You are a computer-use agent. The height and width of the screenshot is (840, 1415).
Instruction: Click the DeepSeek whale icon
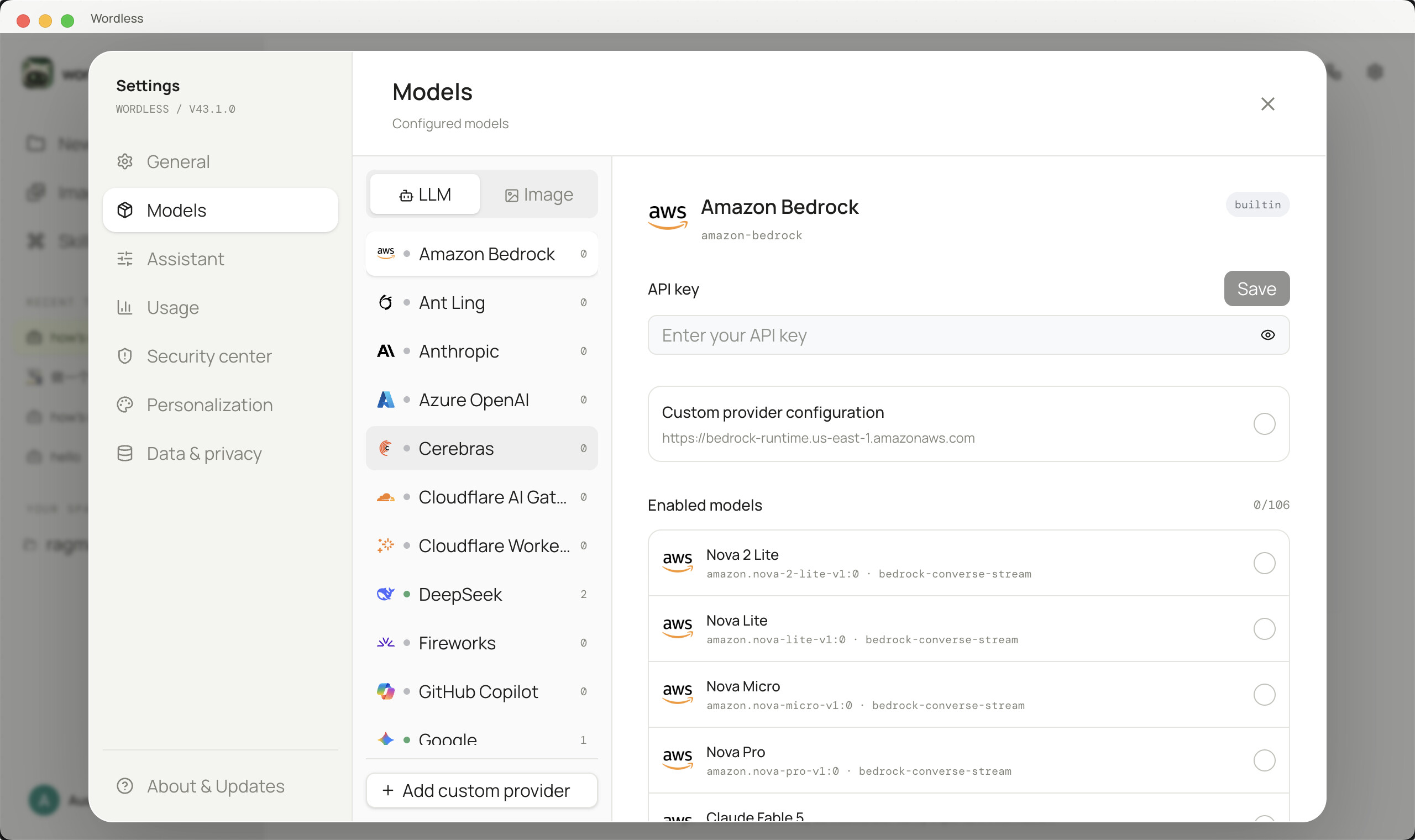385,594
